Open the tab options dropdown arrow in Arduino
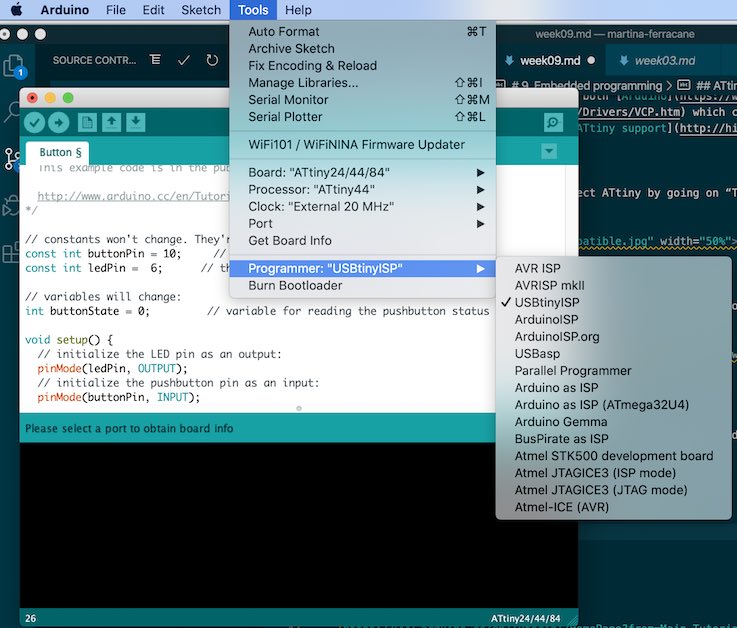 coord(549,151)
